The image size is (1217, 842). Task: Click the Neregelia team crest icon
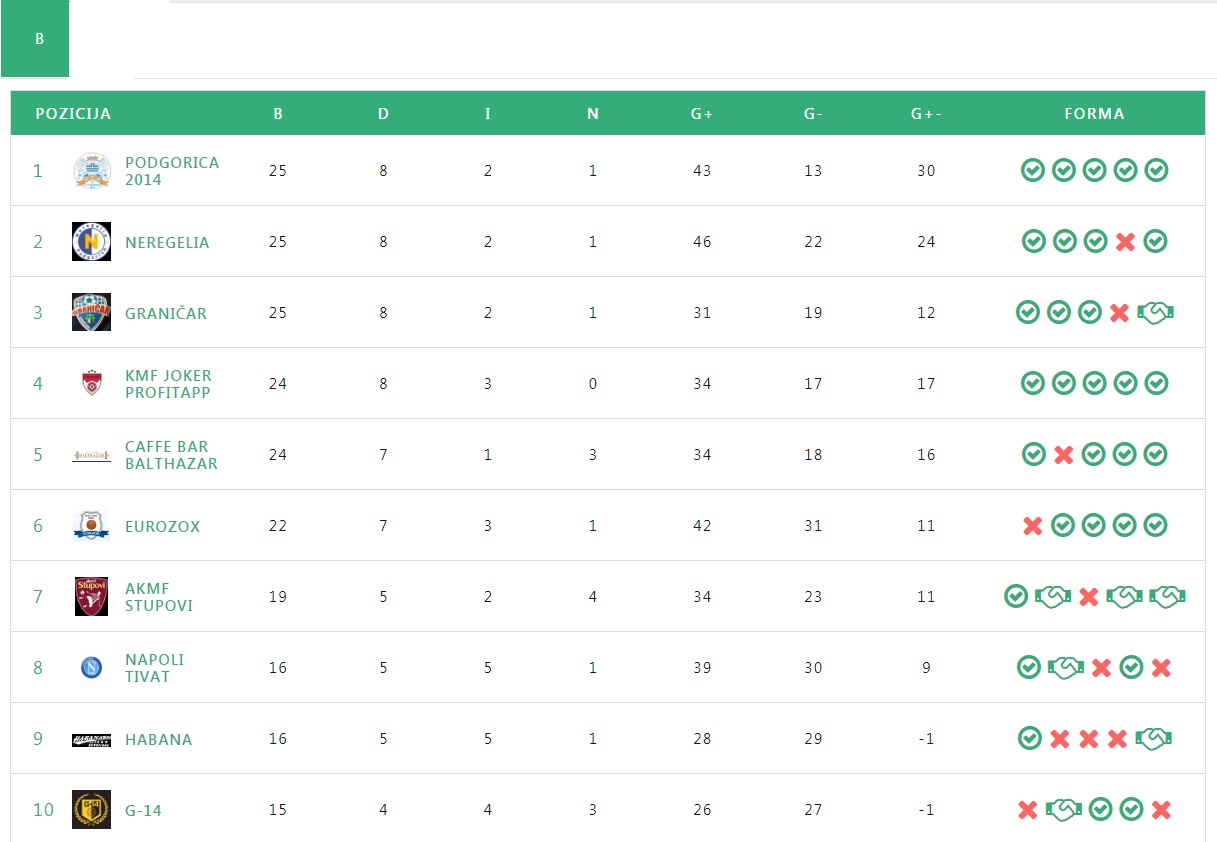coord(92,242)
